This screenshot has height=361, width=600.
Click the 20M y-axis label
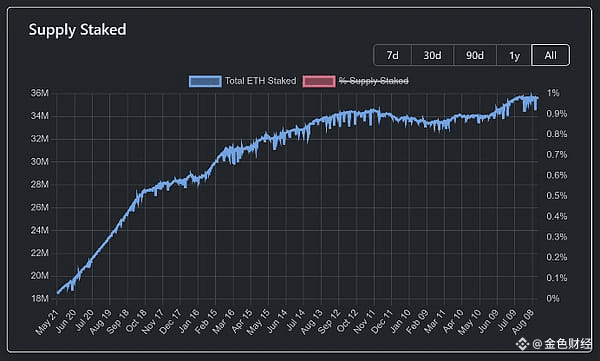pyautogui.click(x=40, y=276)
